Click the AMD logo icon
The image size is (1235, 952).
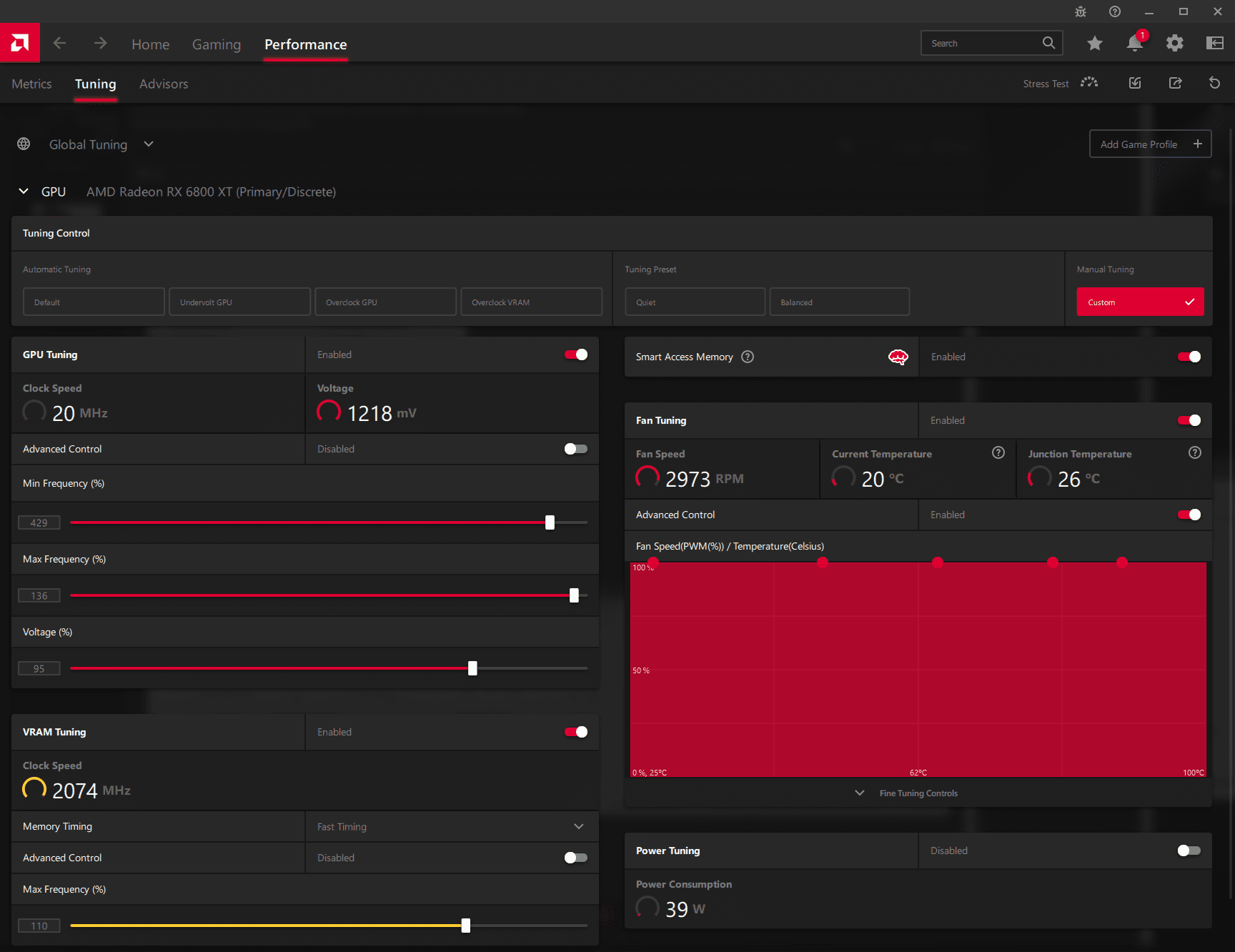coord(20,43)
